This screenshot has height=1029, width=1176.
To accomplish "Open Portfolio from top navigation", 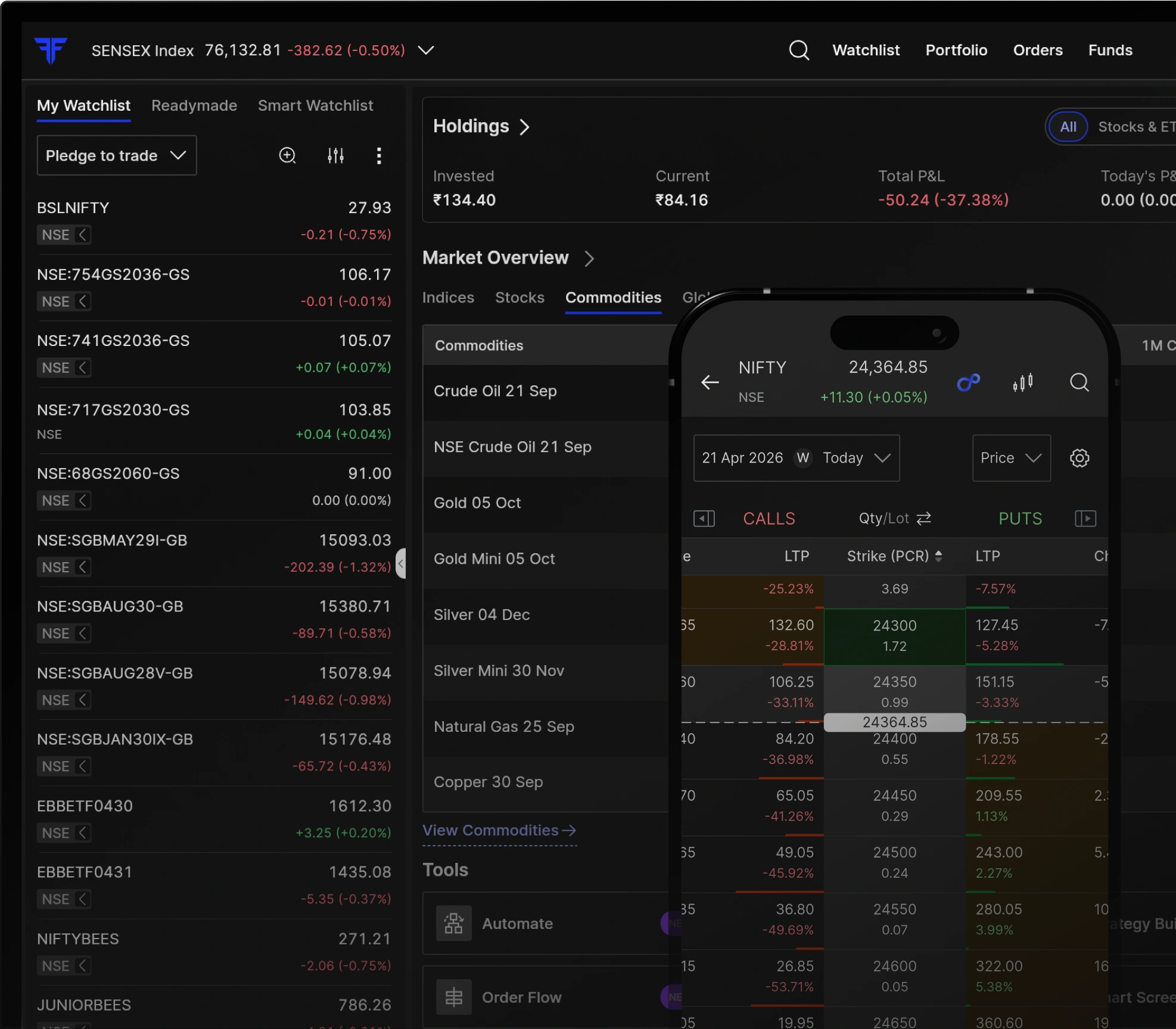I will click(956, 51).
